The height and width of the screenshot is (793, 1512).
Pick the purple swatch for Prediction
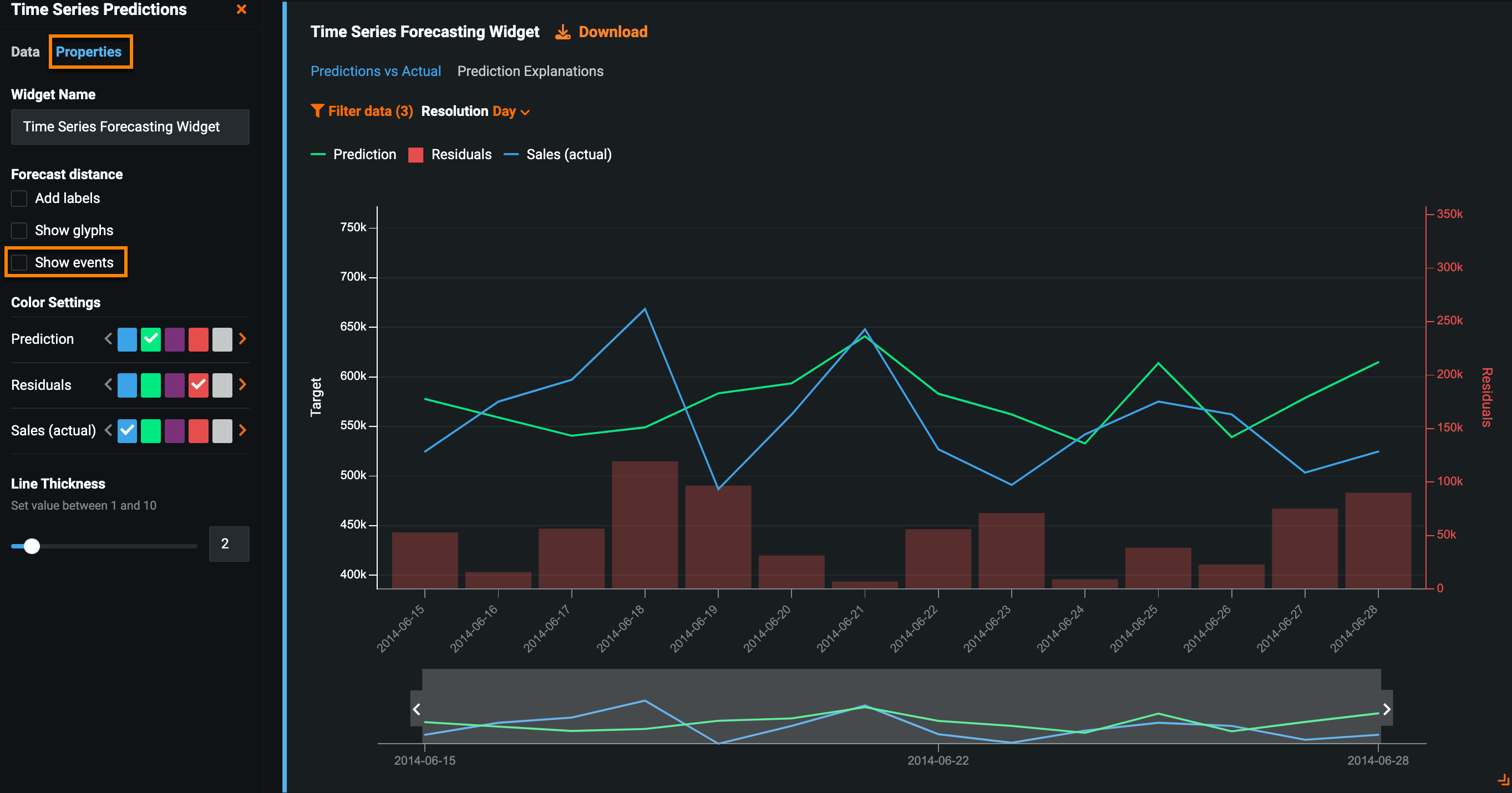pos(174,339)
